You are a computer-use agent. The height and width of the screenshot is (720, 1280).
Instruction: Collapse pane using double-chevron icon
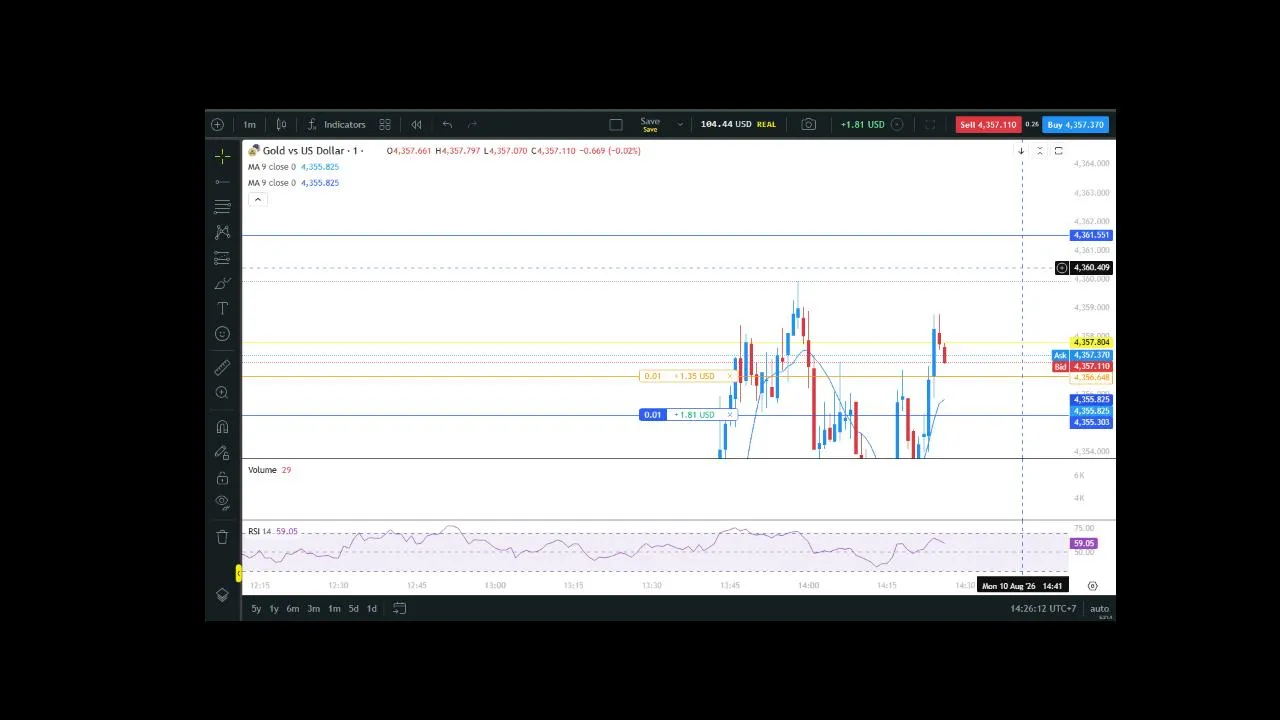coord(1040,151)
